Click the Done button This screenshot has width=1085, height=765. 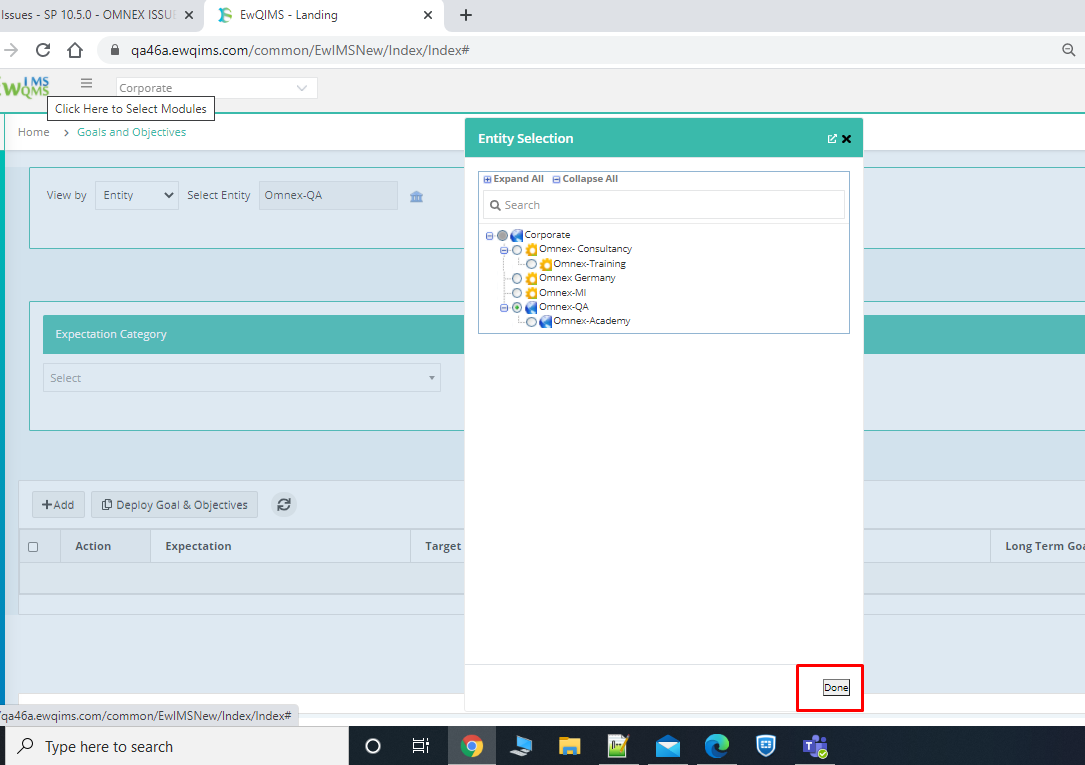point(836,688)
